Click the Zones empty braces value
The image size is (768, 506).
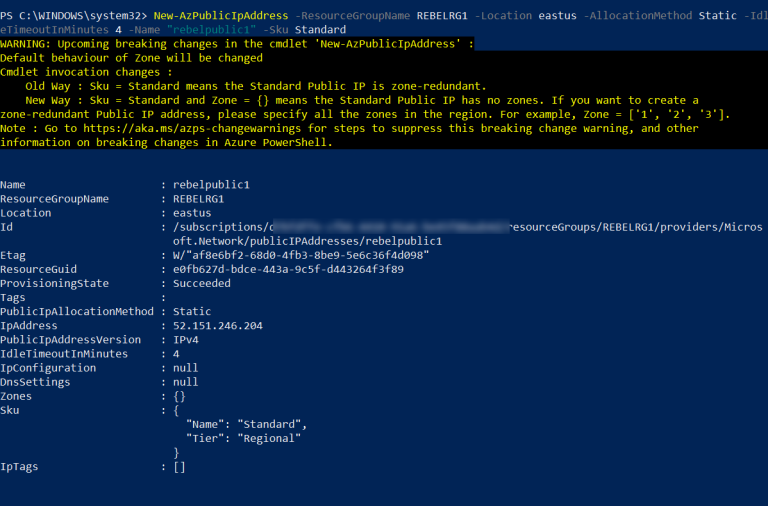point(179,396)
